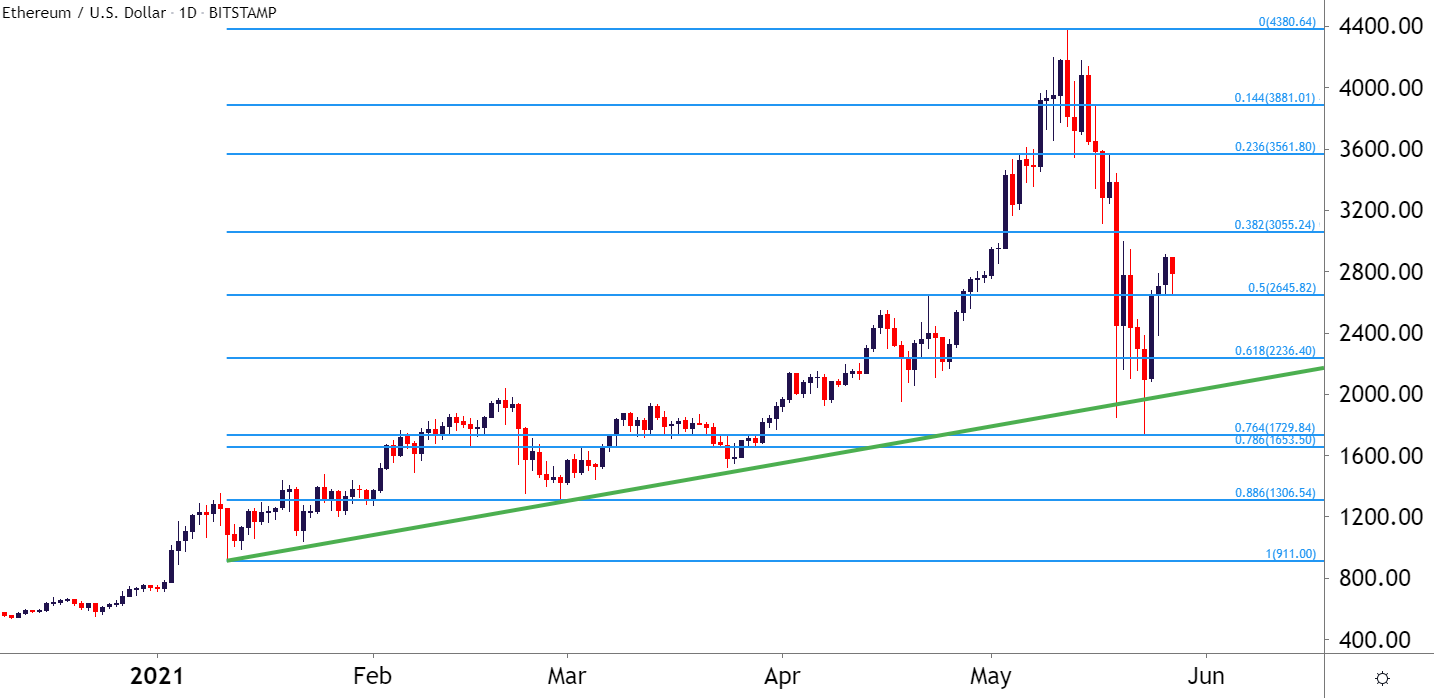This screenshot has height=698, width=1434.
Task: Click the 2800.00 price axis label
Action: click(1379, 272)
